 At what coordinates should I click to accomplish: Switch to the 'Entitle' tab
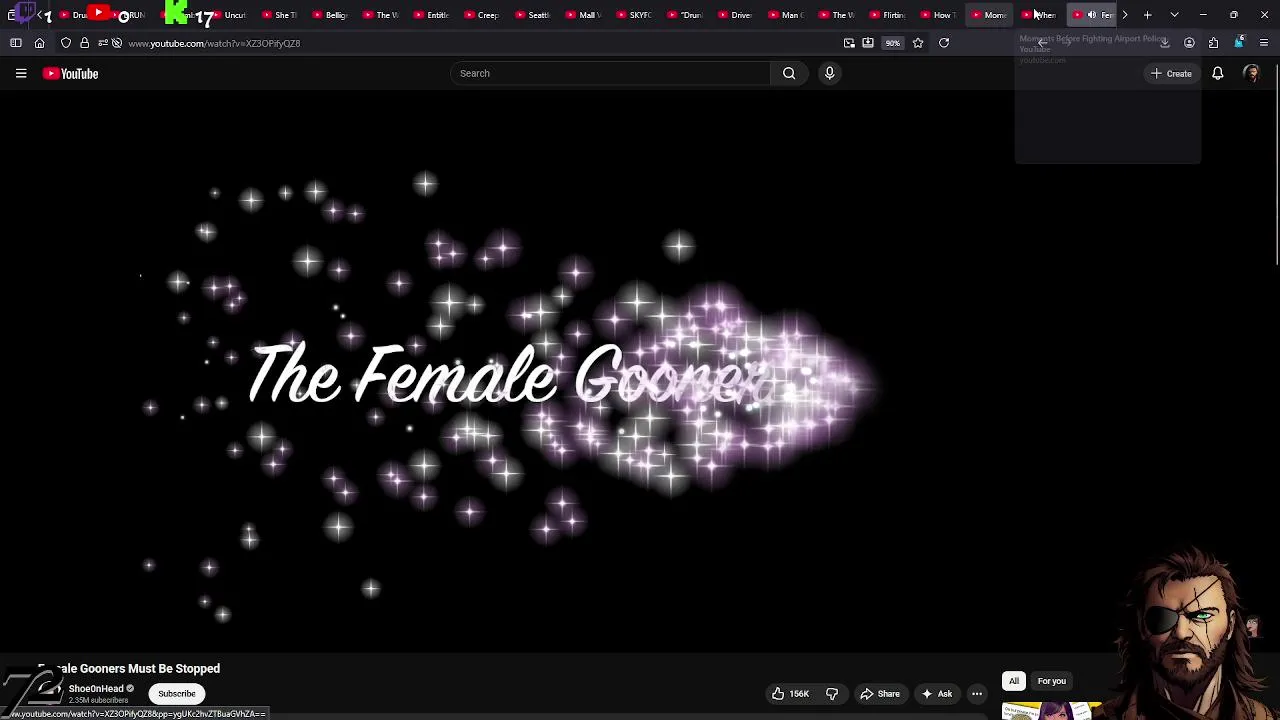(433, 15)
